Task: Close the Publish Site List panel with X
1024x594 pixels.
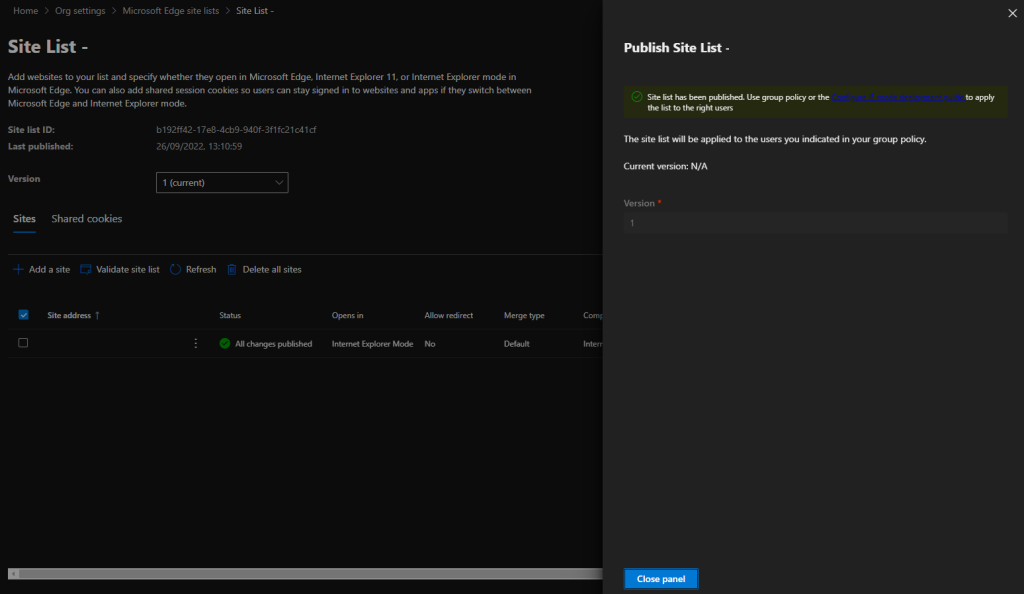Action: click(x=1012, y=13)
